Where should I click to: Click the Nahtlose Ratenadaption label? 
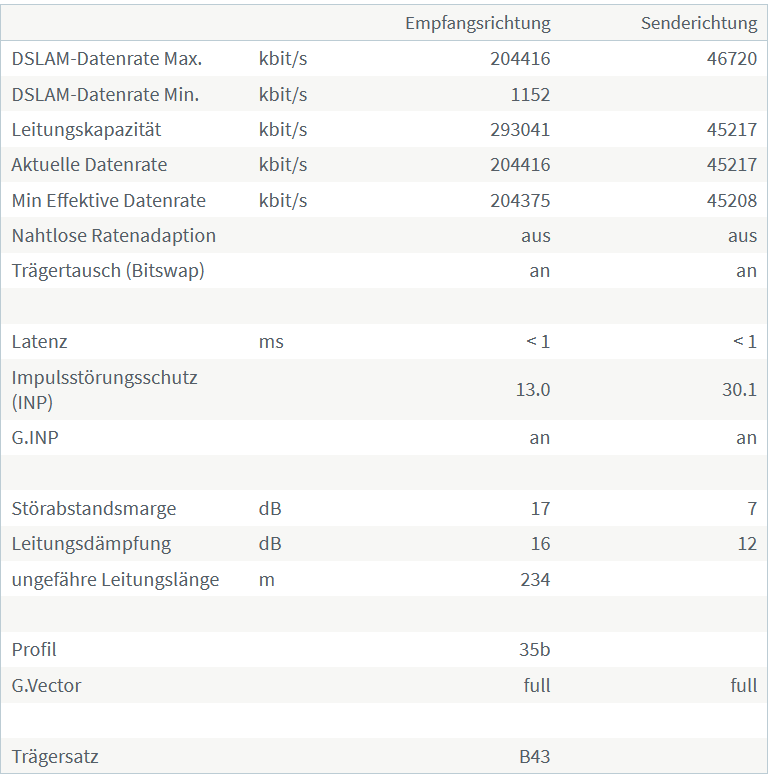point(113,236)
